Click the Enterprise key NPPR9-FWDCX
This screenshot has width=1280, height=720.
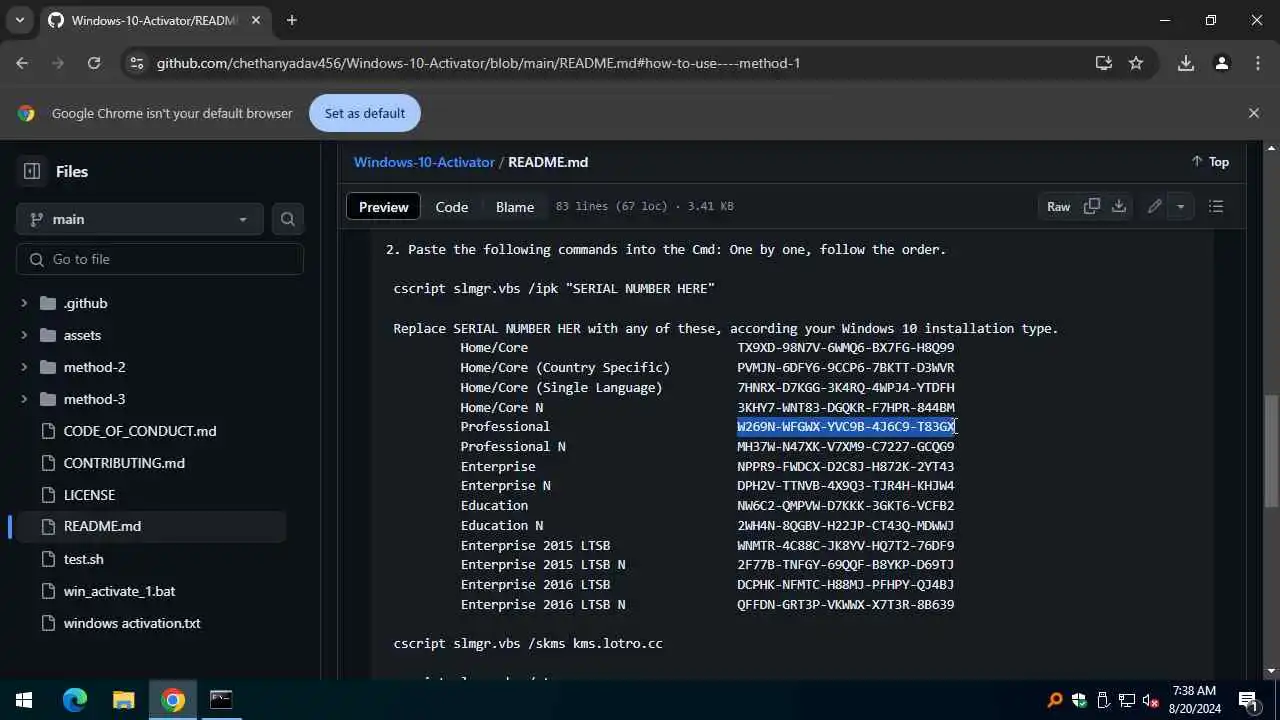[846, 466]
